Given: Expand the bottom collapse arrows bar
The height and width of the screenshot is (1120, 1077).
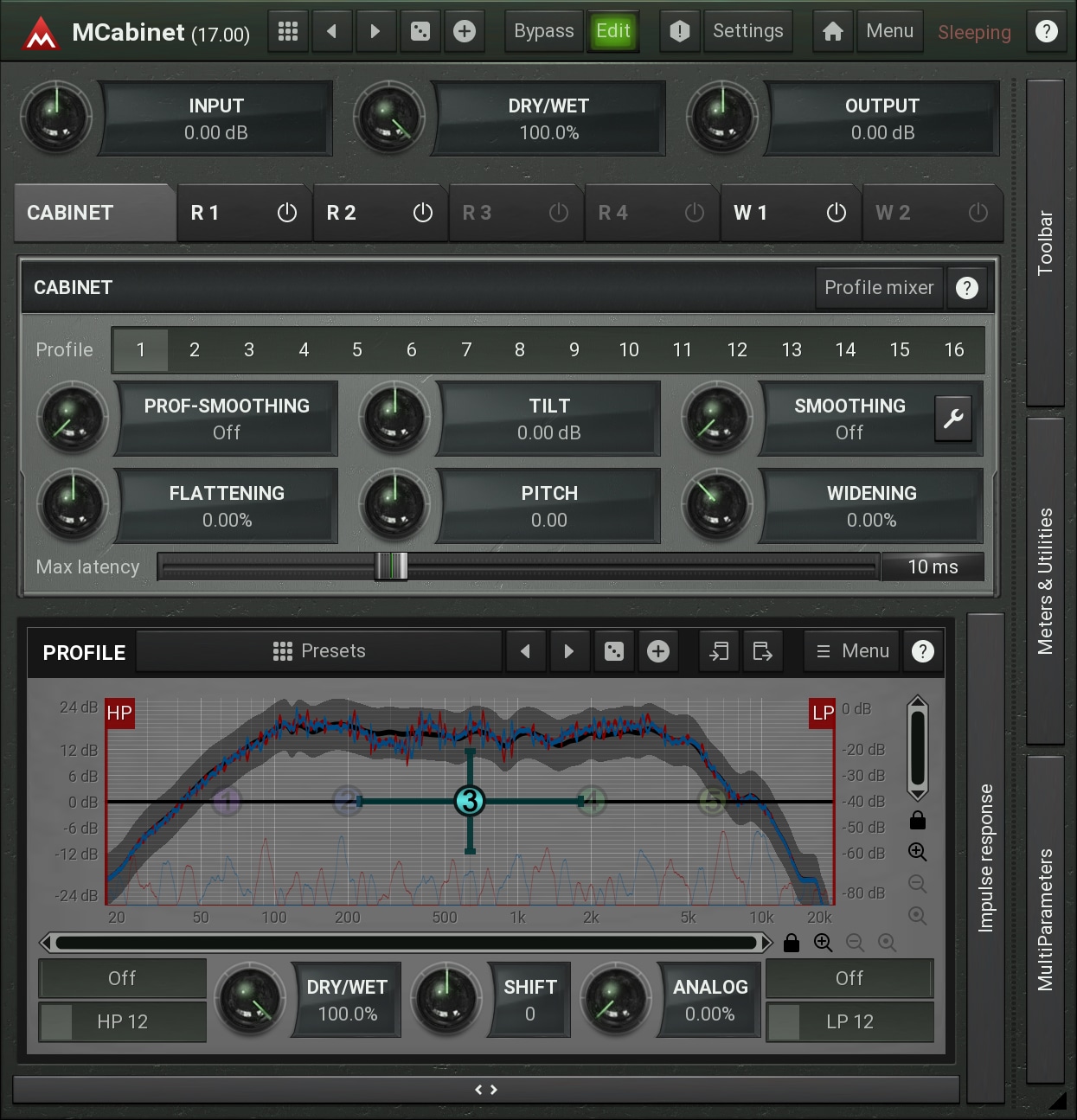Looking at the screenshot, I should pos(486,1090).
